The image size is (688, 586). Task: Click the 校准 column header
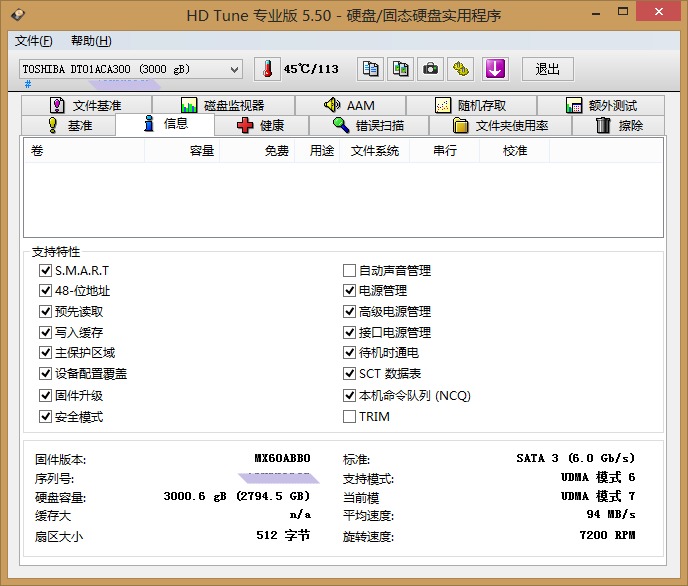[515, 151]
